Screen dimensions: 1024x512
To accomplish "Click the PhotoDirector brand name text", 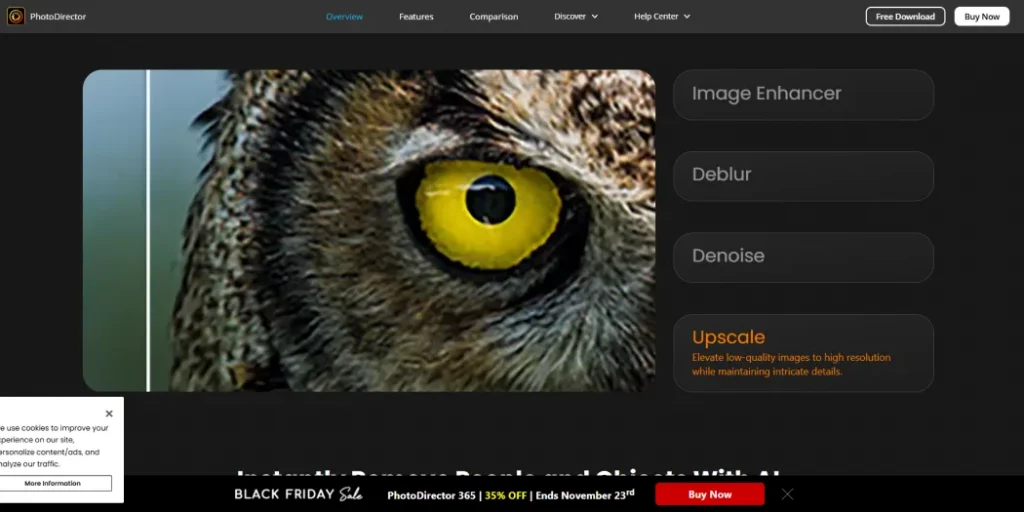I will (x=57, y=16).
